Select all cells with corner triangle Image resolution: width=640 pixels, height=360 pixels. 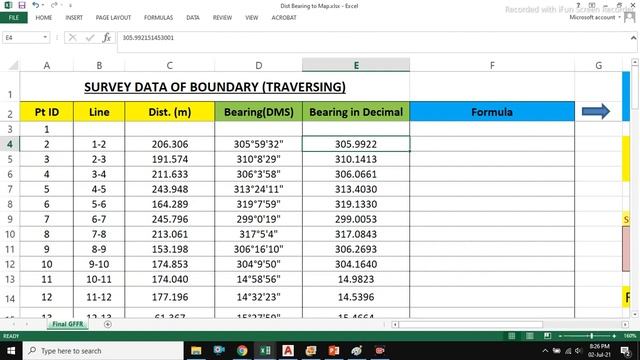[x=13, y=65]
